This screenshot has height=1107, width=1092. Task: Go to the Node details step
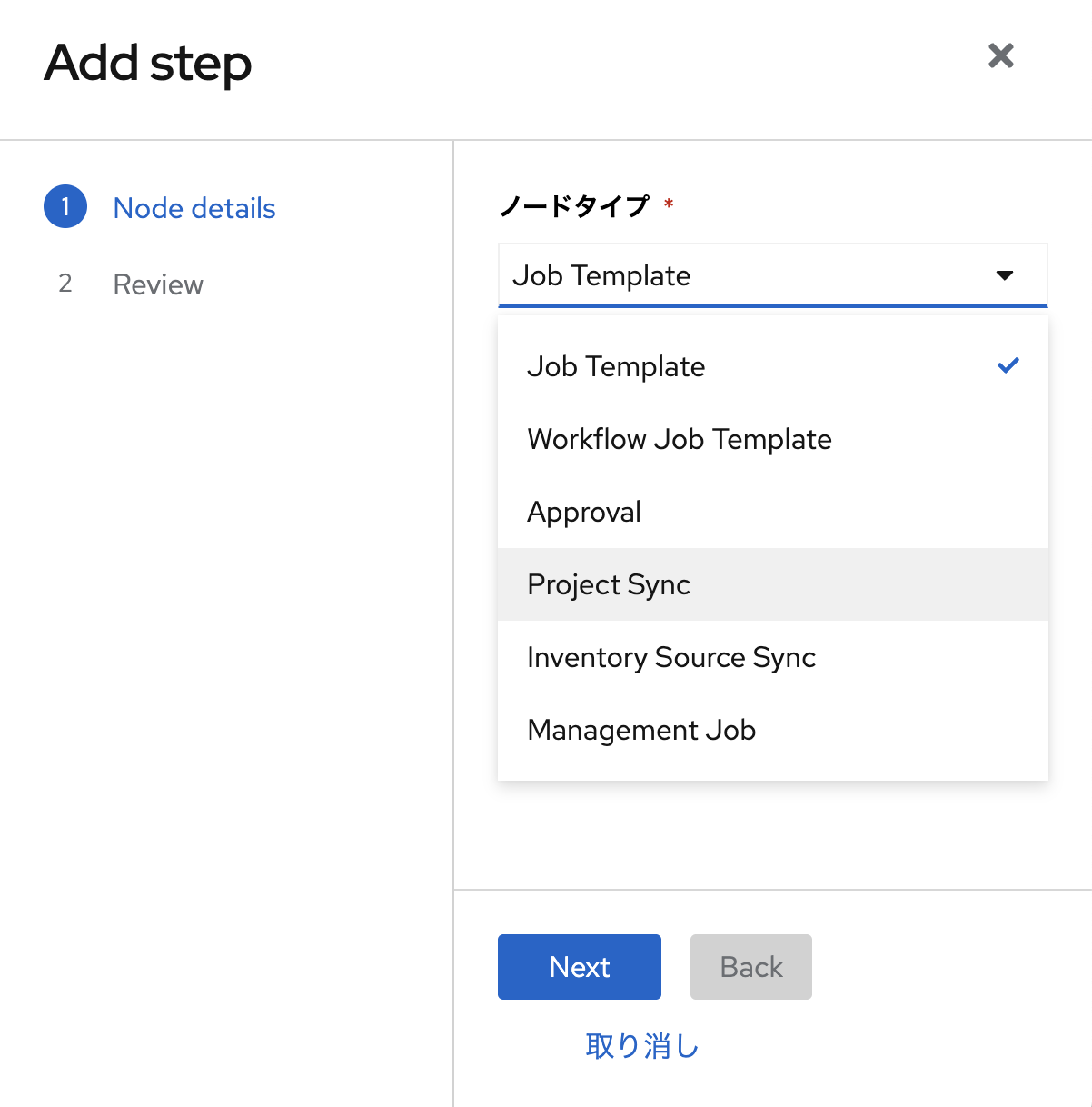click(194, 208)
